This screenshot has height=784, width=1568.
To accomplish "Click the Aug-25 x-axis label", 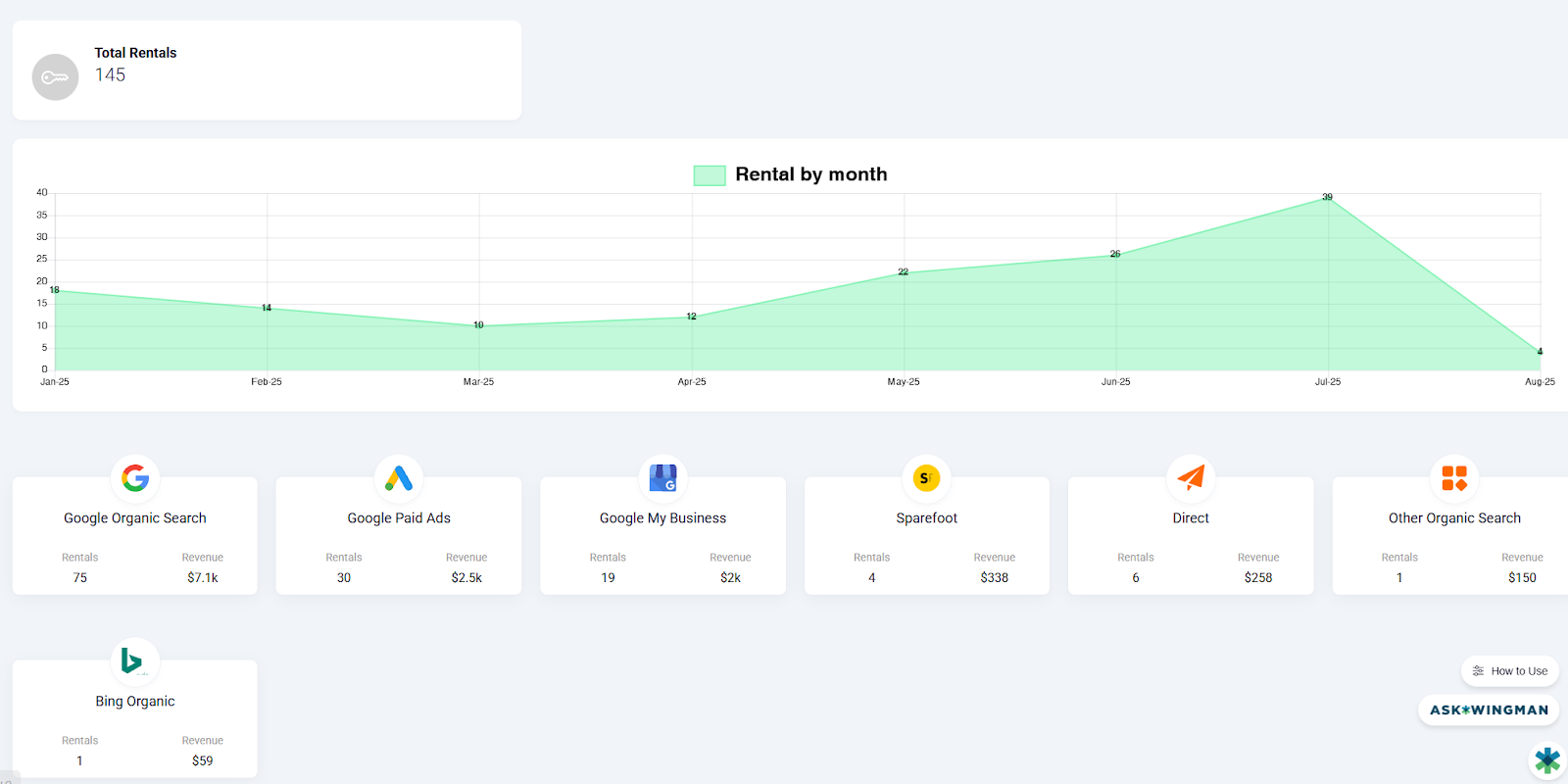I will pos(1540,382).
